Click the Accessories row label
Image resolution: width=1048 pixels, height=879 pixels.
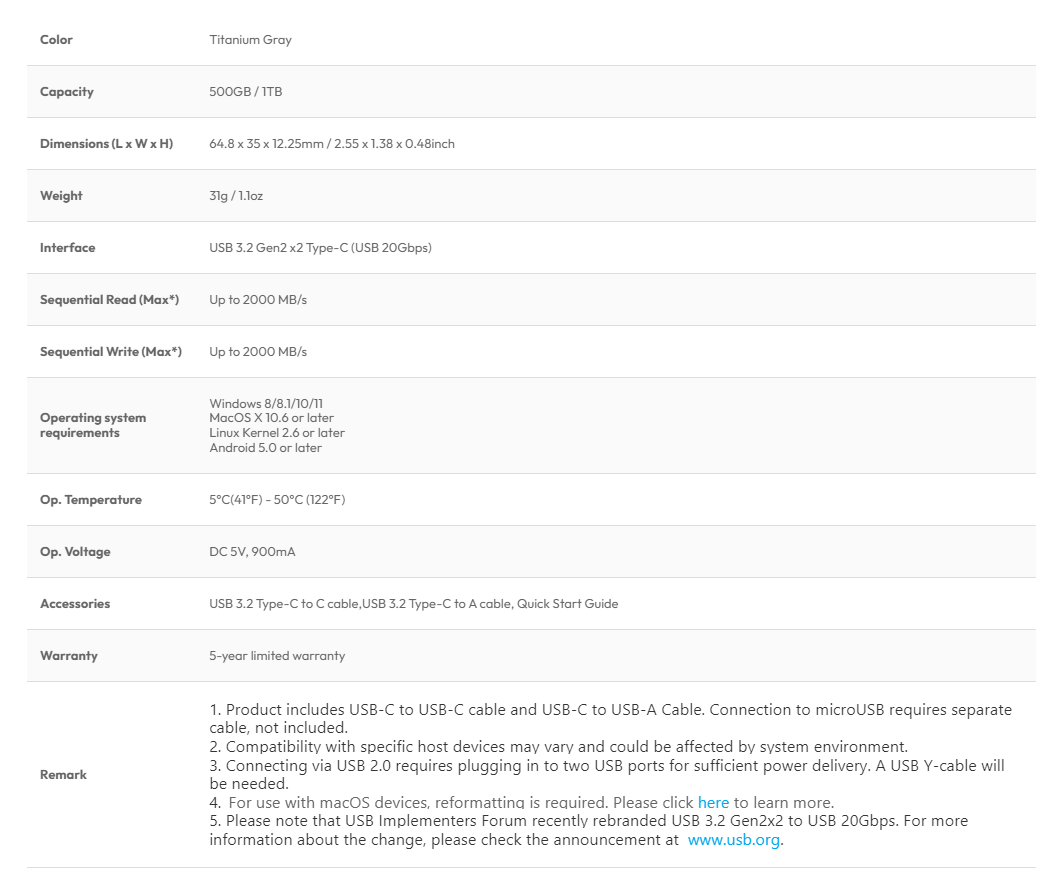[75, 604]
